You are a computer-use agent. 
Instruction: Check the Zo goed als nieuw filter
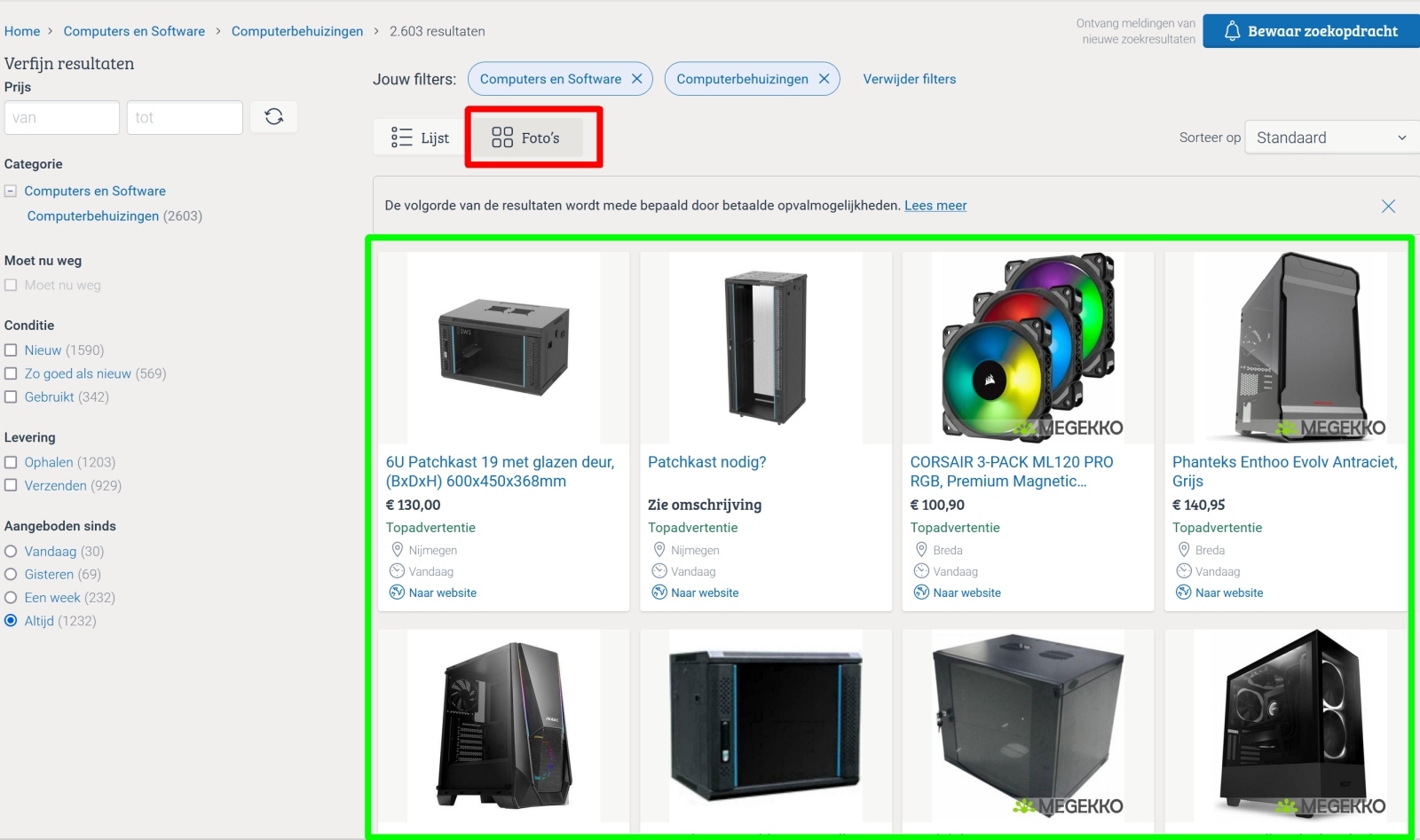[11, 373]
